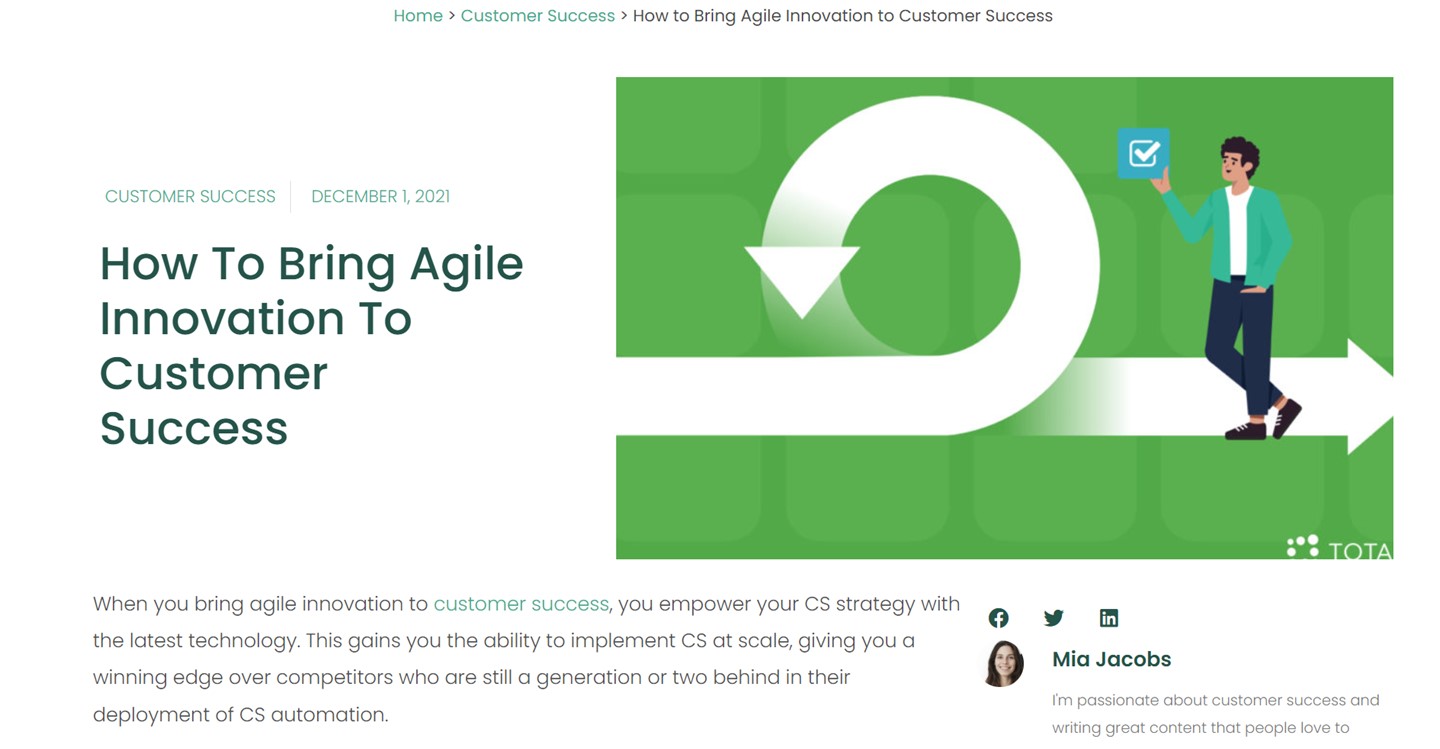
Task: Follow the 'customer success' inline text link
Action: click(521, 604)
